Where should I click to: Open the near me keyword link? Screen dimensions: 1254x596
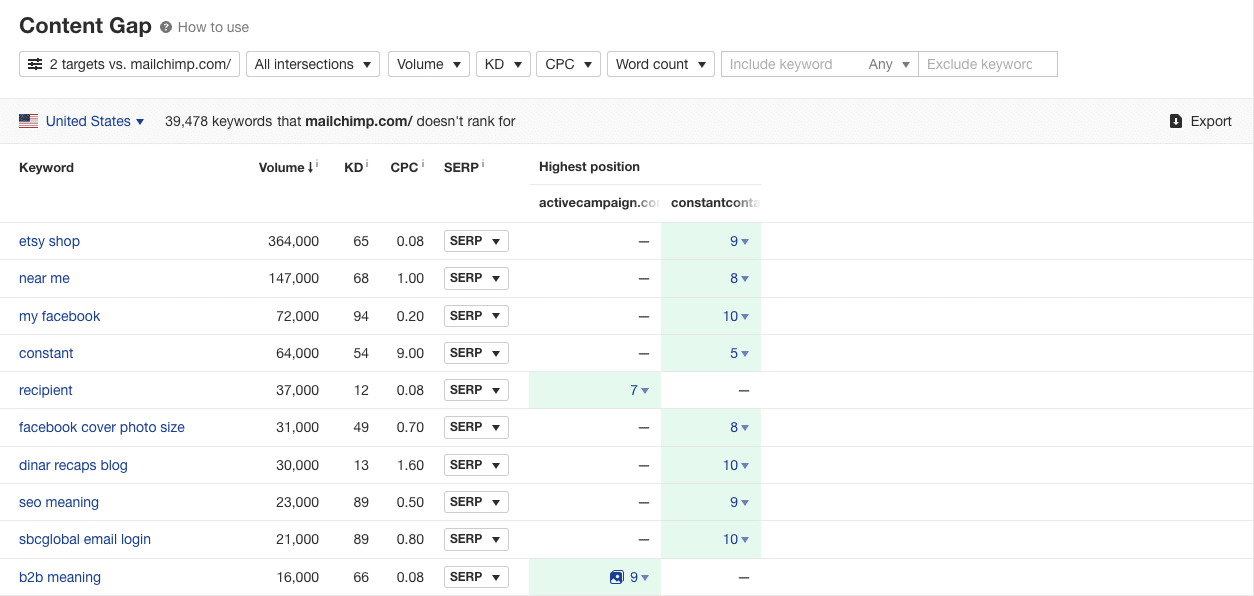(x=44, y=278)
